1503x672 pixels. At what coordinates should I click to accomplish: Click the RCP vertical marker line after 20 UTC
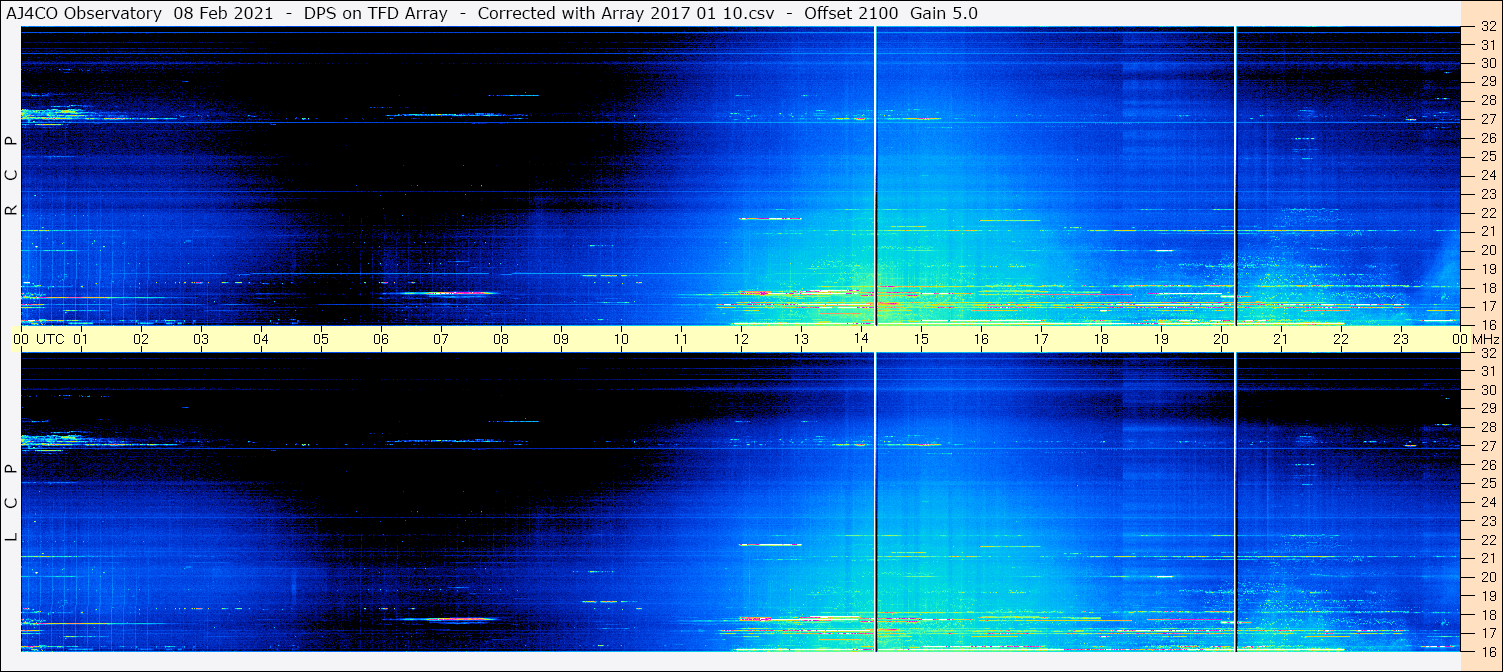[1236, 176]
